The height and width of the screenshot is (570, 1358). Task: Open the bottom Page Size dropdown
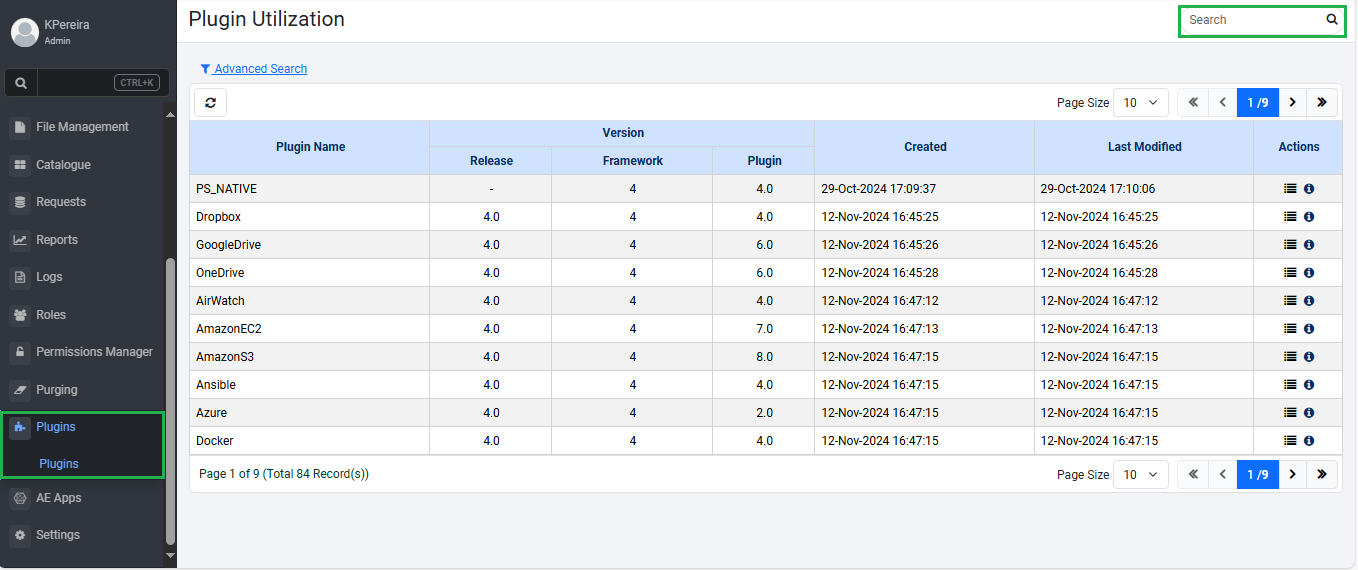point(1140,474)
